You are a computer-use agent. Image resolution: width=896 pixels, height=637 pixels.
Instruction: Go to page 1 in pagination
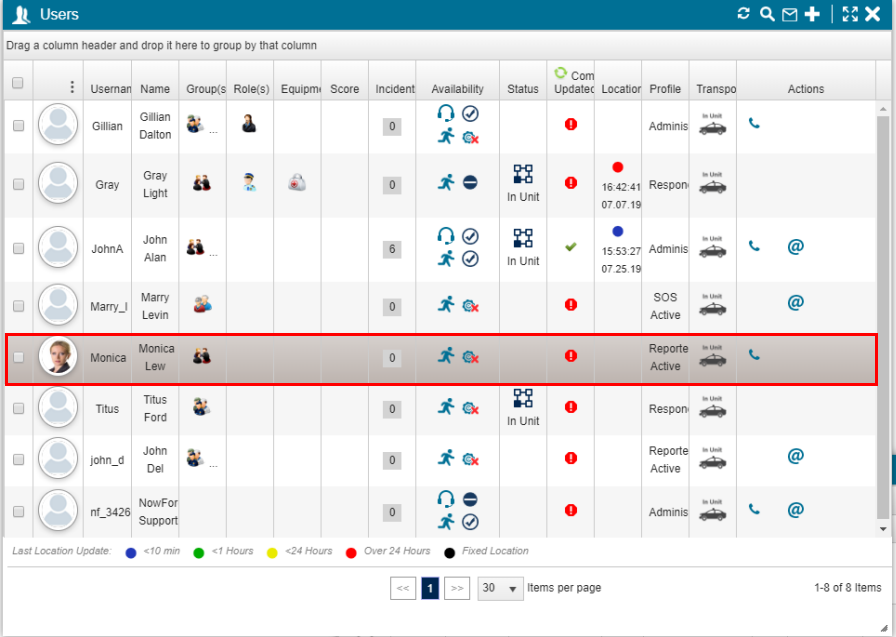coord(430,588)
